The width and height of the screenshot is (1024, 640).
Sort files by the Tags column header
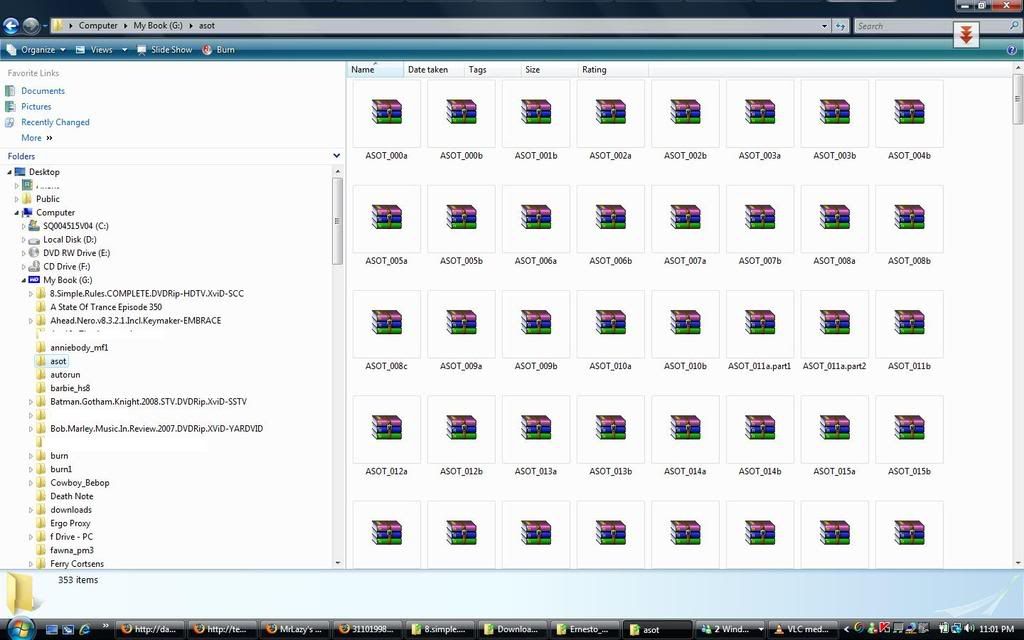pos(492,70)
